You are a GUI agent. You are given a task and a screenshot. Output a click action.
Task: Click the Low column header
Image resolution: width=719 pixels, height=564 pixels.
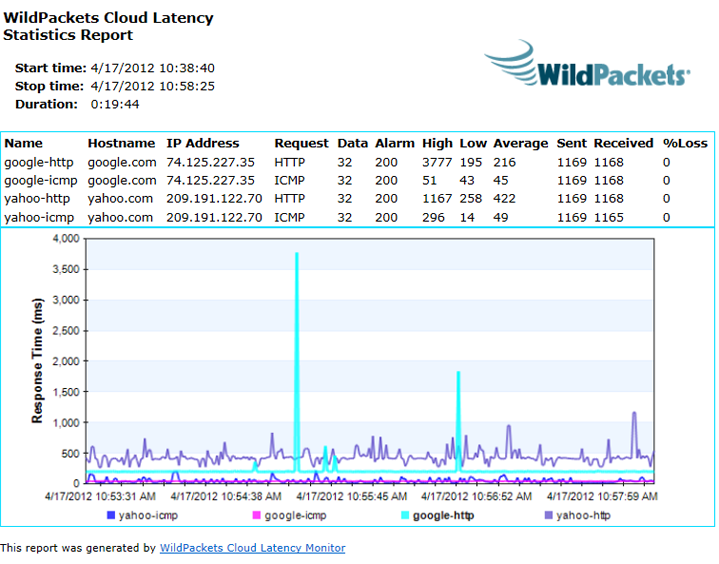[473, 143]
